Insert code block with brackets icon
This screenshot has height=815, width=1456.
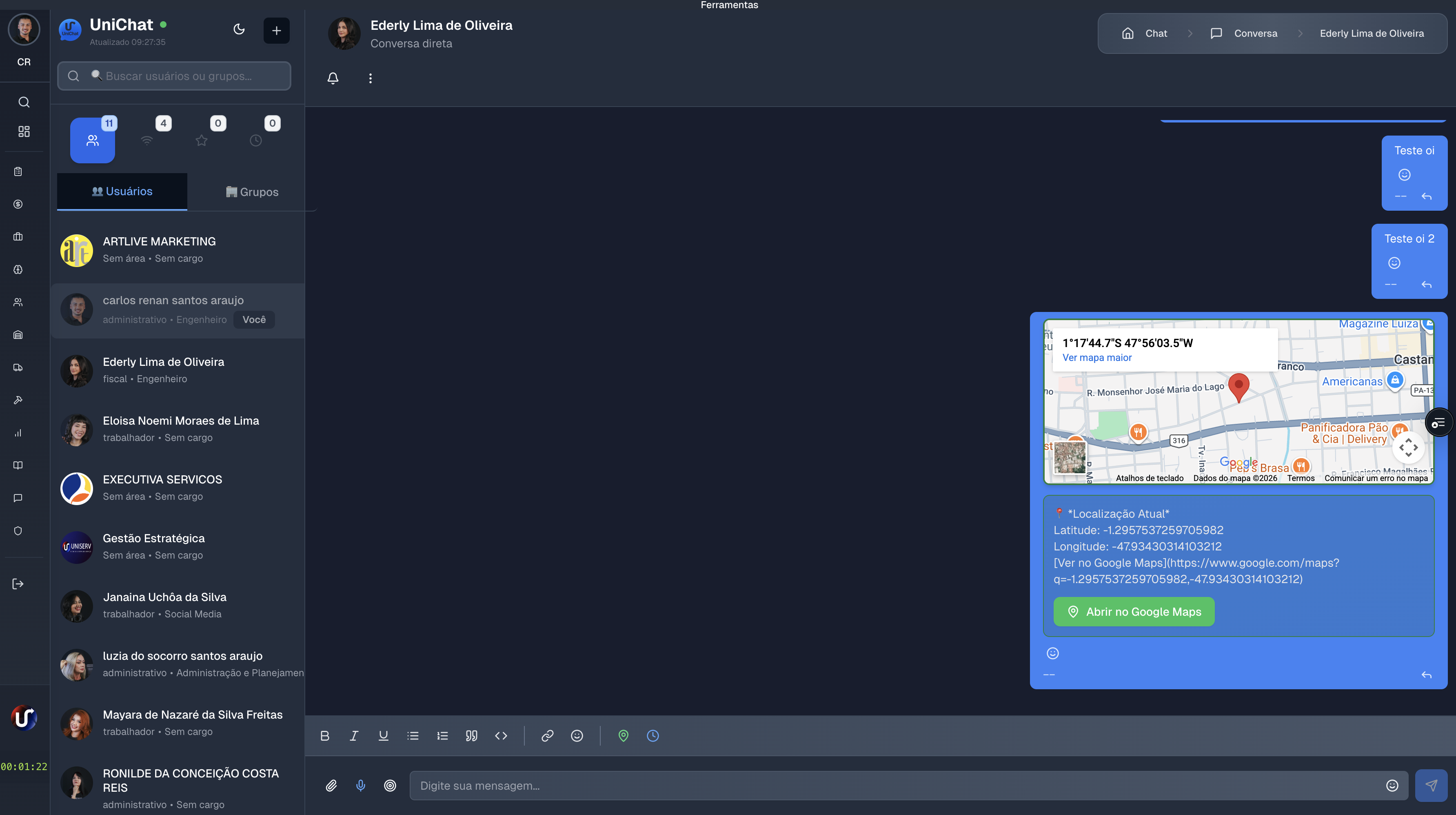[x=501, y=736]
